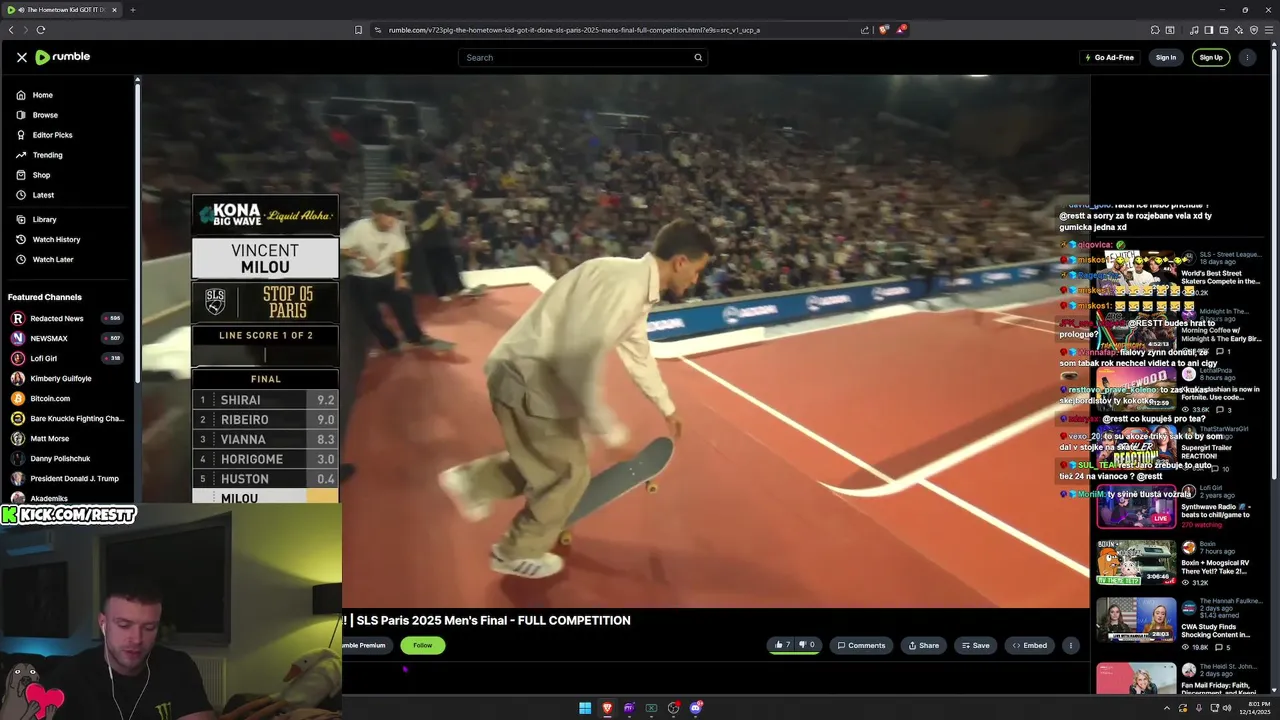Viewport: 1280px width, 720px height.
Task: Open Discord from the taskbar
Action: 696,708
